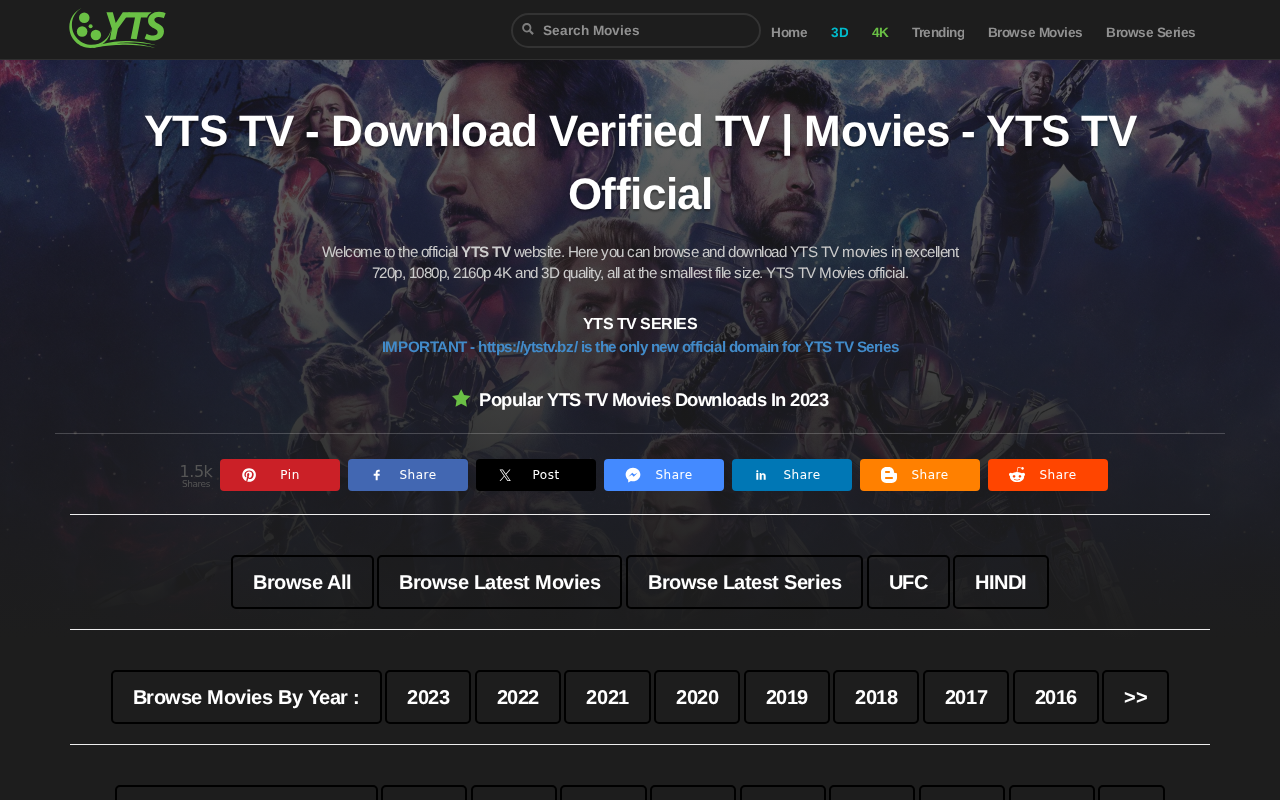Click the Pinterest icon on Pin button
The height and width of the screenshot is (800, 1280).
click(x=249, y=475)
